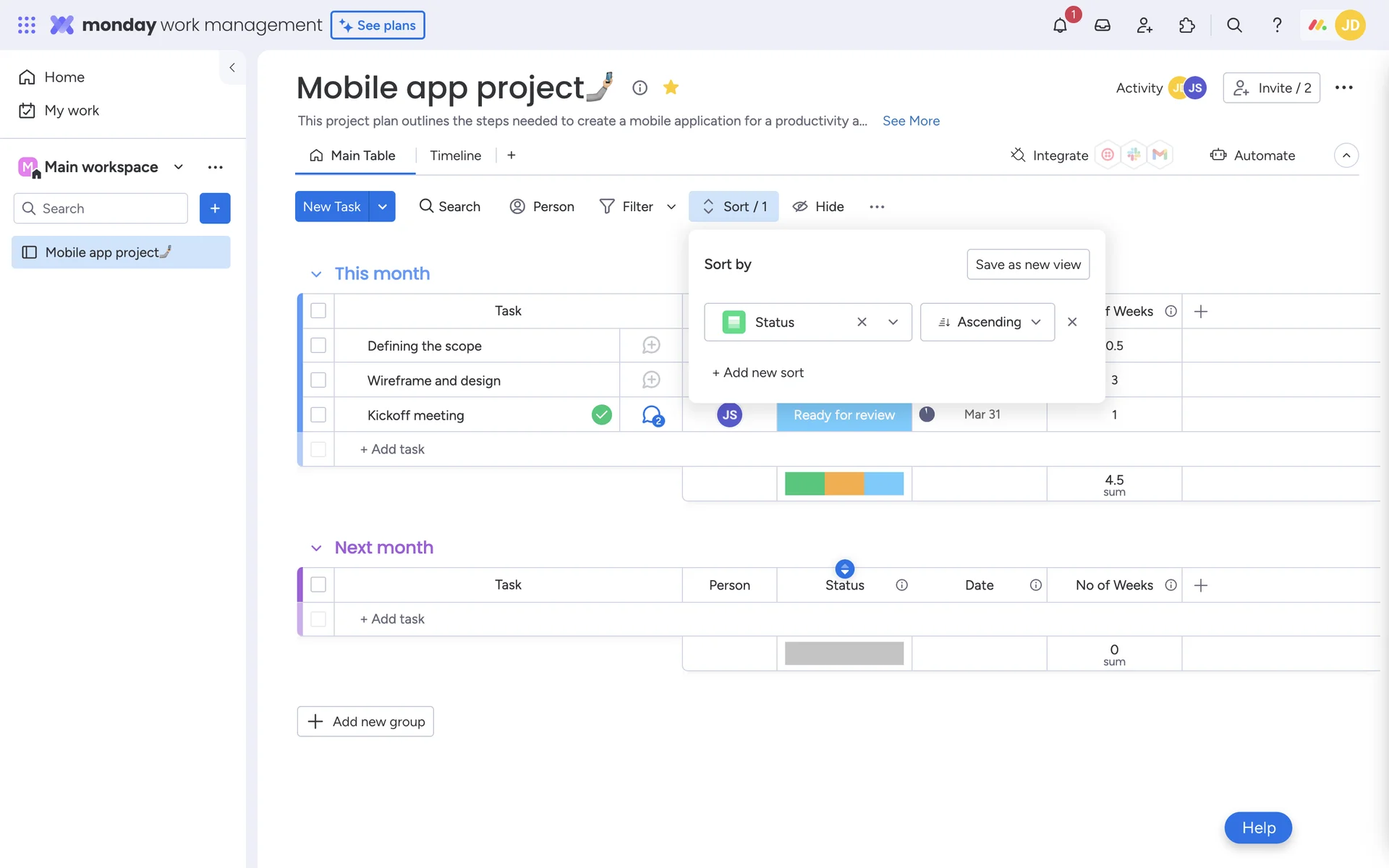
Task: Open Kickoff meeting conversation bubble icon
Action: pos(652,415)
